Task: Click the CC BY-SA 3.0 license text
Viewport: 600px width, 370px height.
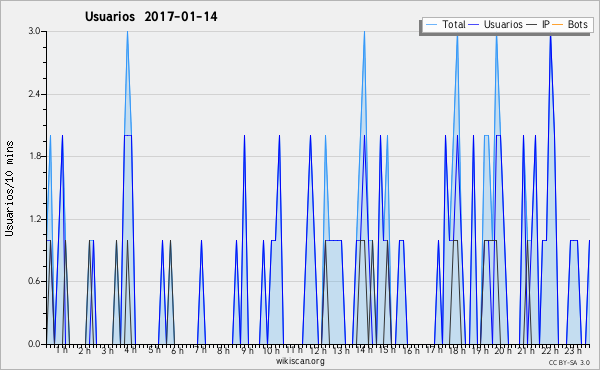Action: point(569,362)
